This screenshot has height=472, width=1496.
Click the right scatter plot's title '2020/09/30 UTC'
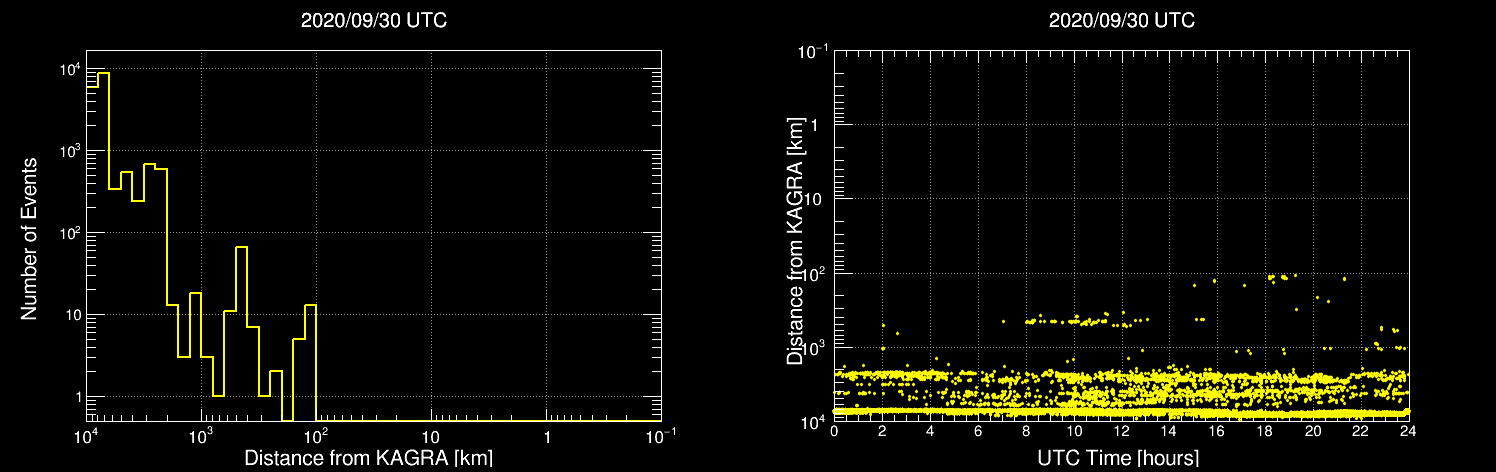(1121, 21)
